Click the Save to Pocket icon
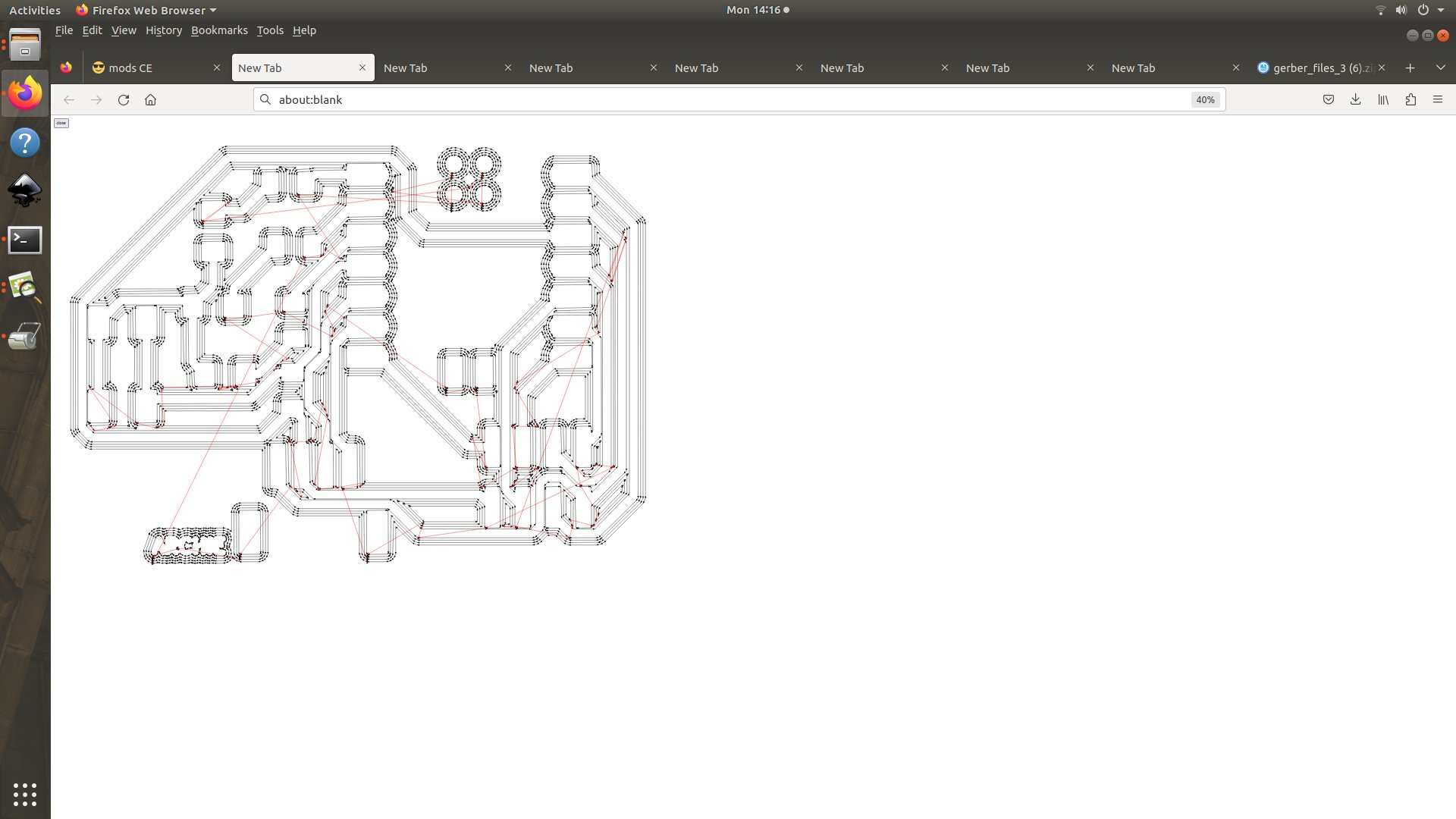The width and height of the screenshot is (1456, 819). tap(1328, 99)
